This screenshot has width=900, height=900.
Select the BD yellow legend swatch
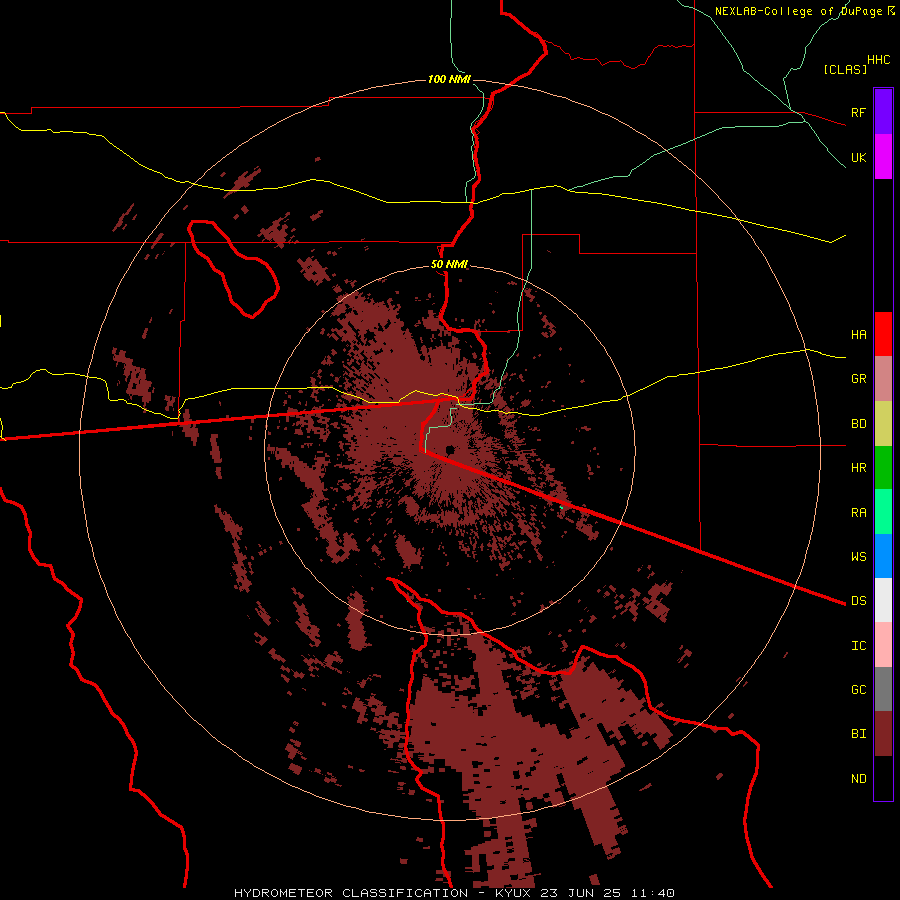[883, 424]
